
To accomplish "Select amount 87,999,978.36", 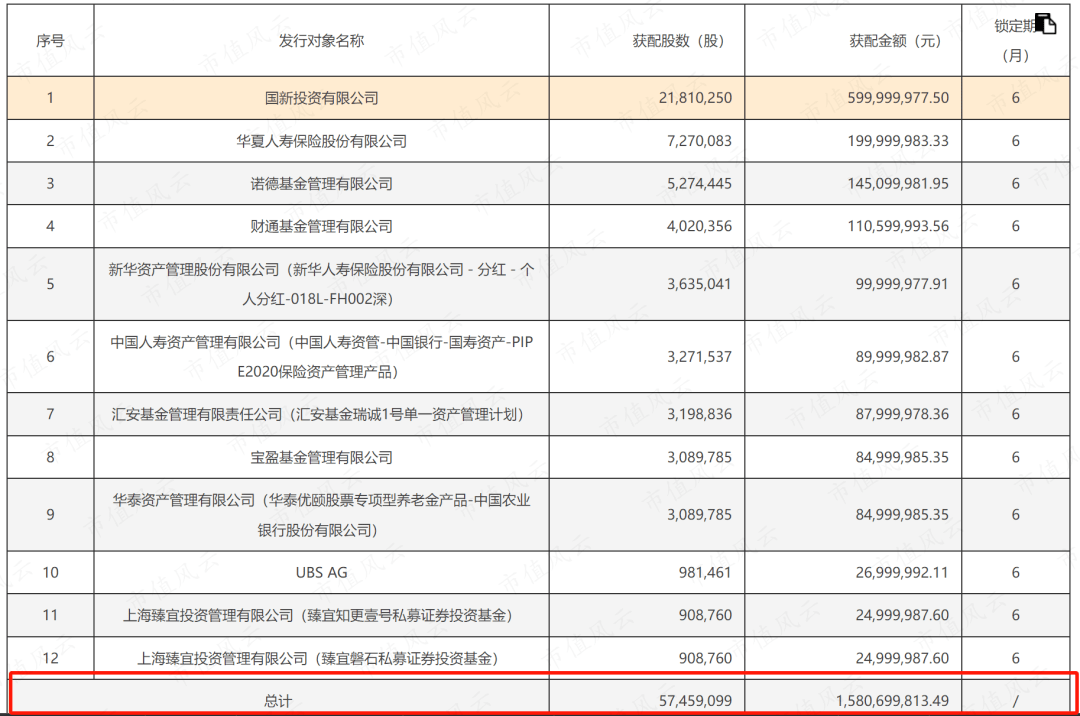I will [902, 414].
